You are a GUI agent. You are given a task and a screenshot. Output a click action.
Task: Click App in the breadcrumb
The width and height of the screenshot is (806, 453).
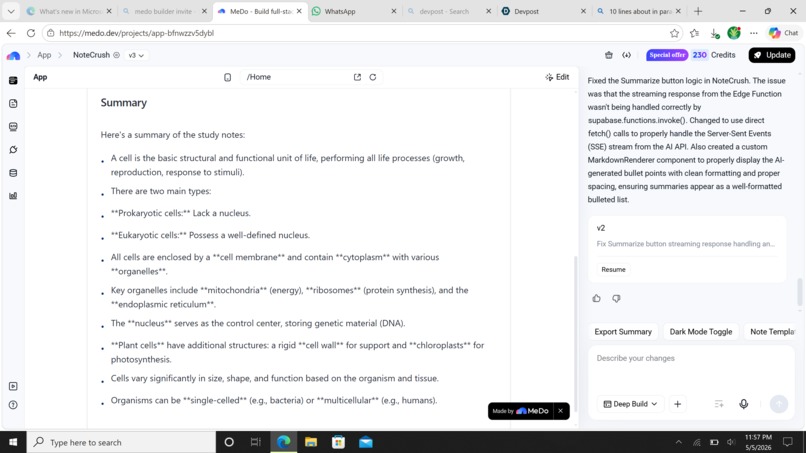coord(44,55)
